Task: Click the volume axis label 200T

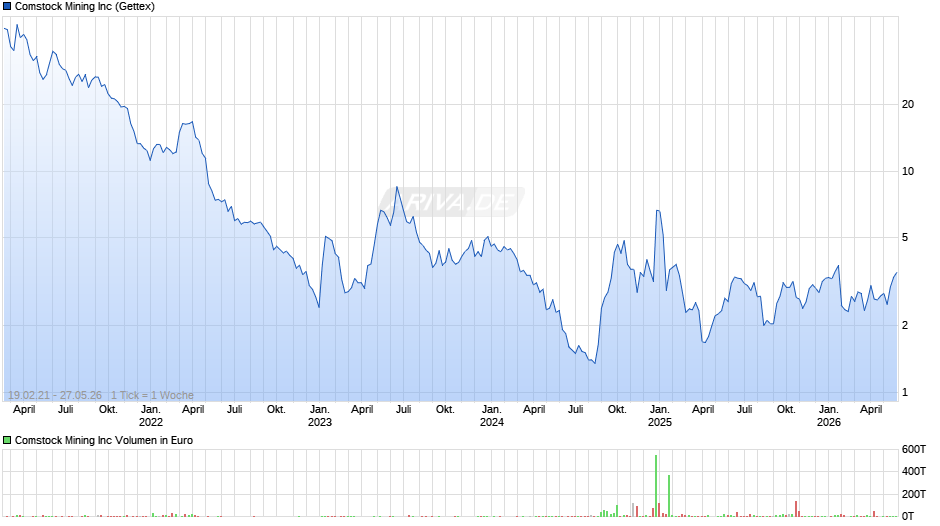Action: (x=914, y=494)
